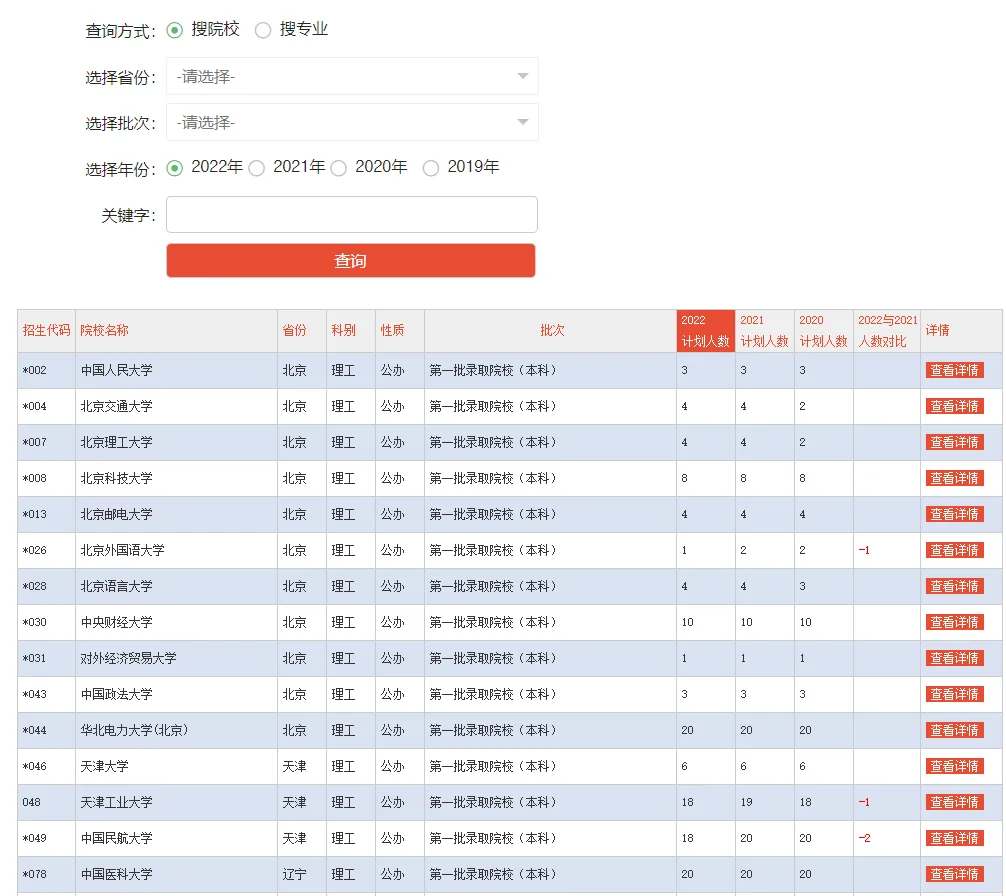1006x896 pixels.
Task: View details for 中国医科大学
Action: click(x=955, y=874)
